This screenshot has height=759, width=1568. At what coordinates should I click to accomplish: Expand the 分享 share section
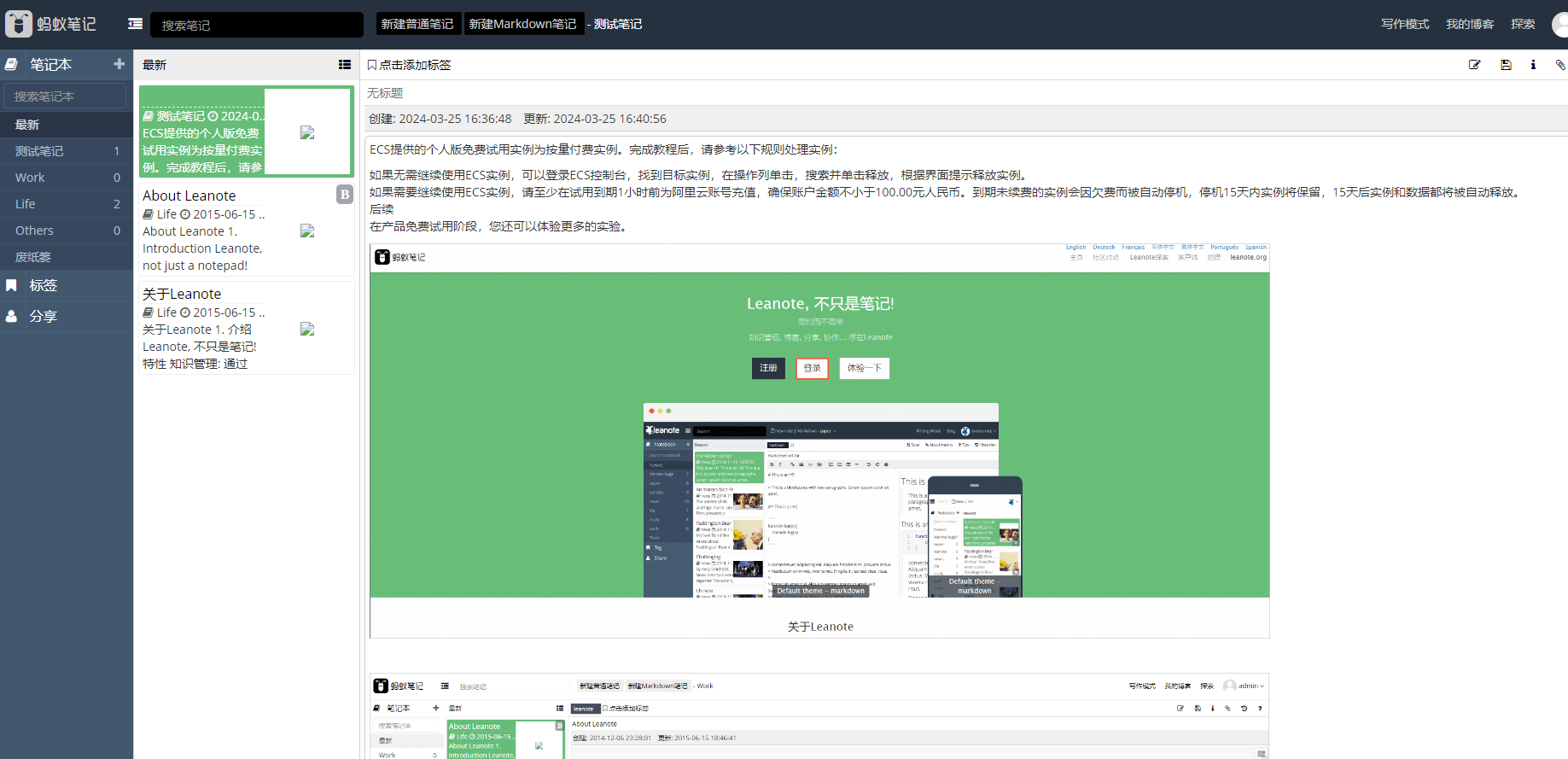(44, 316)
